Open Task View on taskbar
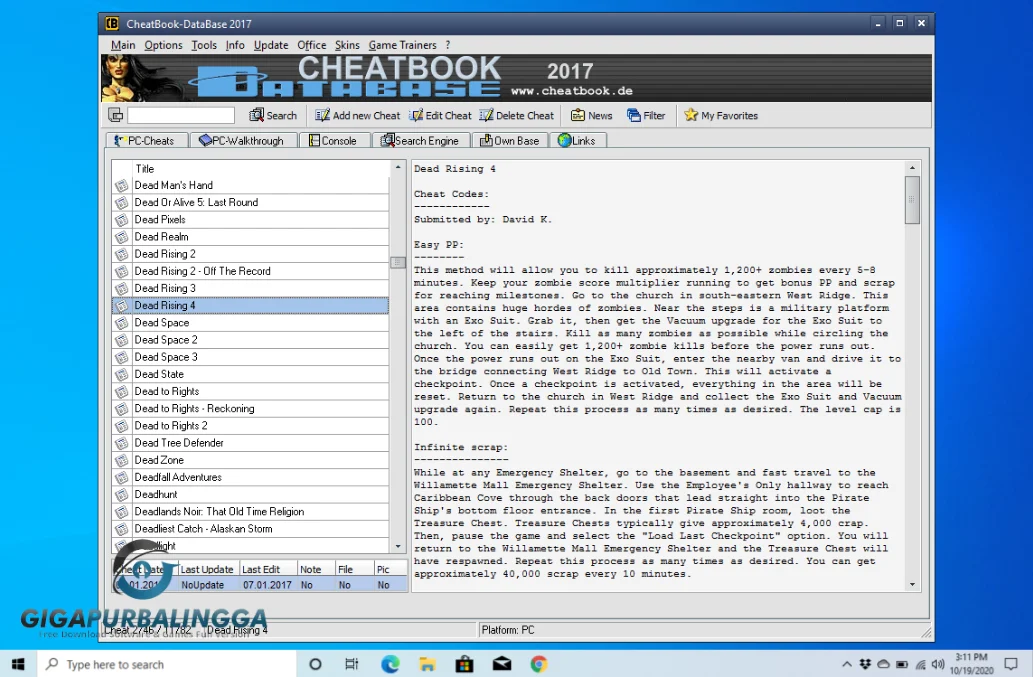 (x=352, y=664)
